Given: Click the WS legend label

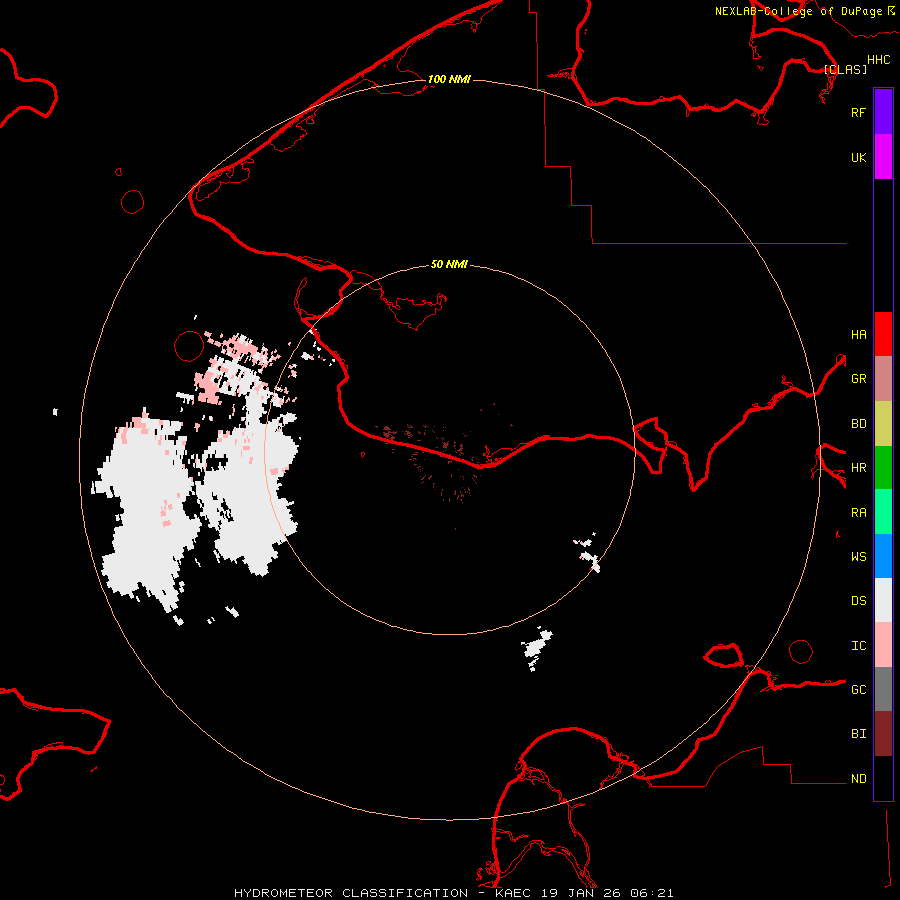Looking at the screenshot, I should (858, 556).
